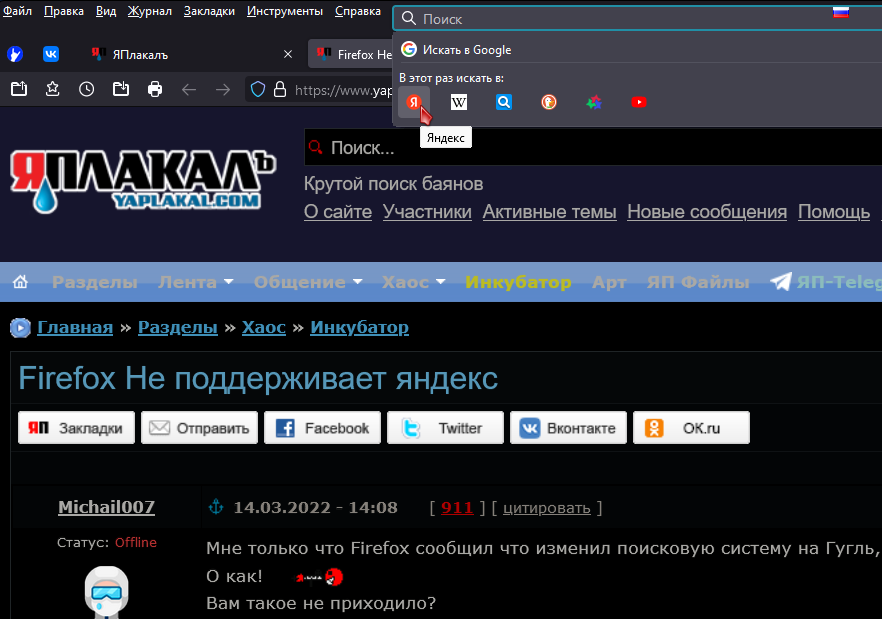Open the pinned blue feather tab
The image size is (882, 619).
point(15,54)
